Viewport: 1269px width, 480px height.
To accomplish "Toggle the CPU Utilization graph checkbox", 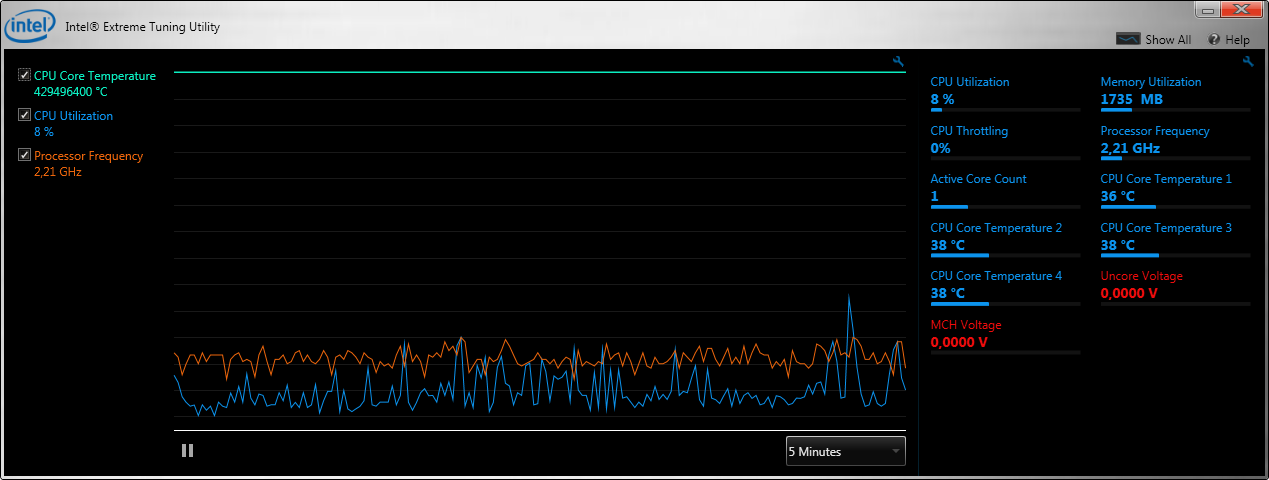I will point(24,115).
